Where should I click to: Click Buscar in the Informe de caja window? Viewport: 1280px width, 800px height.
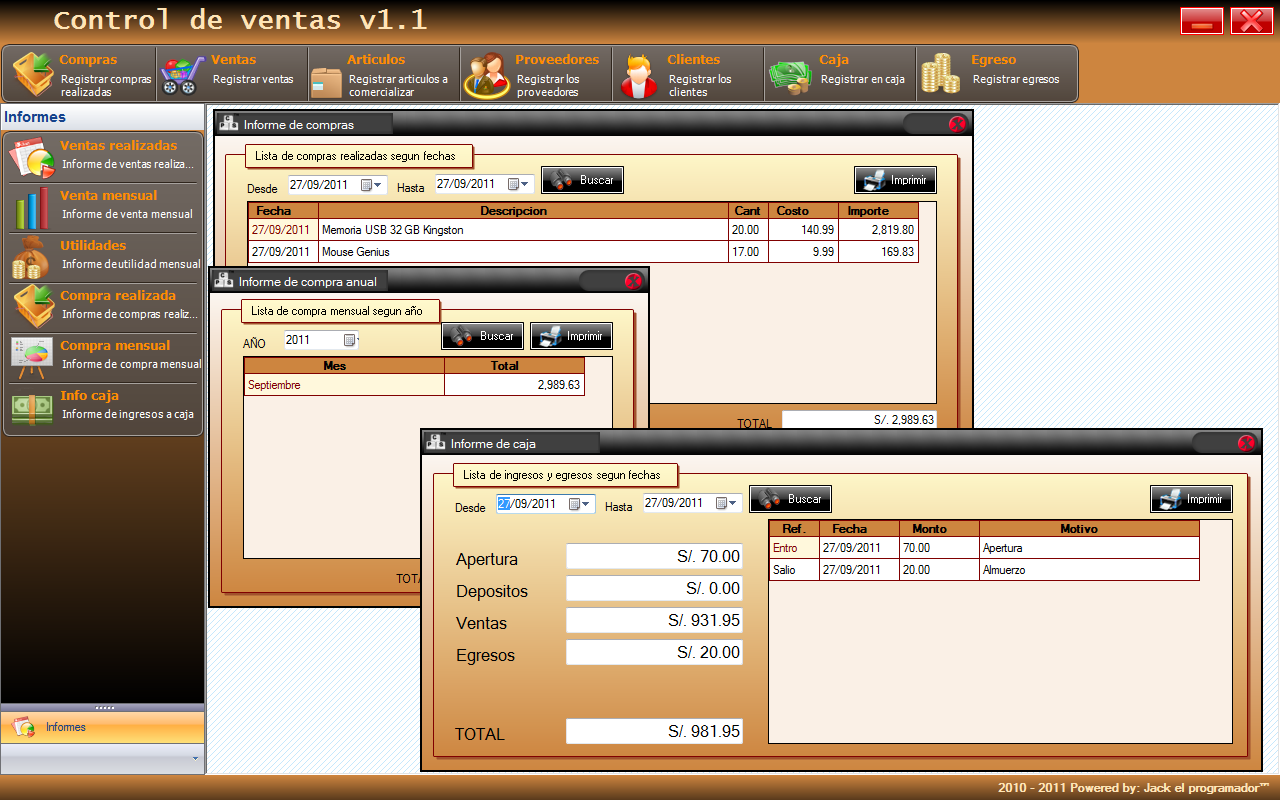(790, 498)
